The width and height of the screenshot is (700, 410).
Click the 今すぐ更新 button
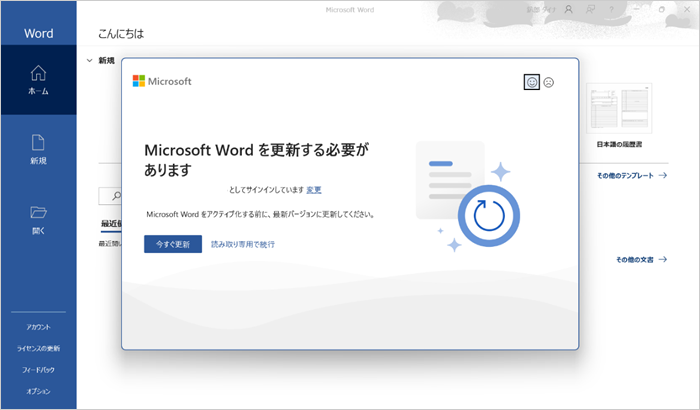pyautogui.click(x=173, y=244)
